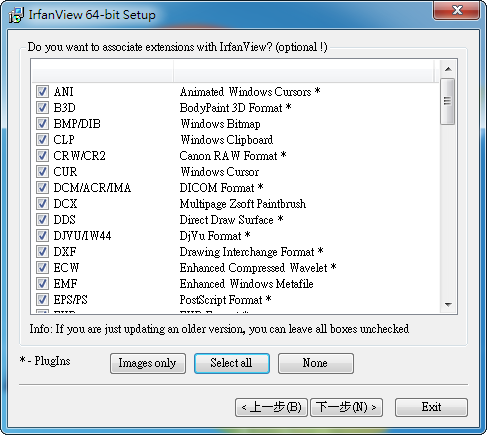Click the B3D extension label
487x435 pixels.
coord(64,108)
